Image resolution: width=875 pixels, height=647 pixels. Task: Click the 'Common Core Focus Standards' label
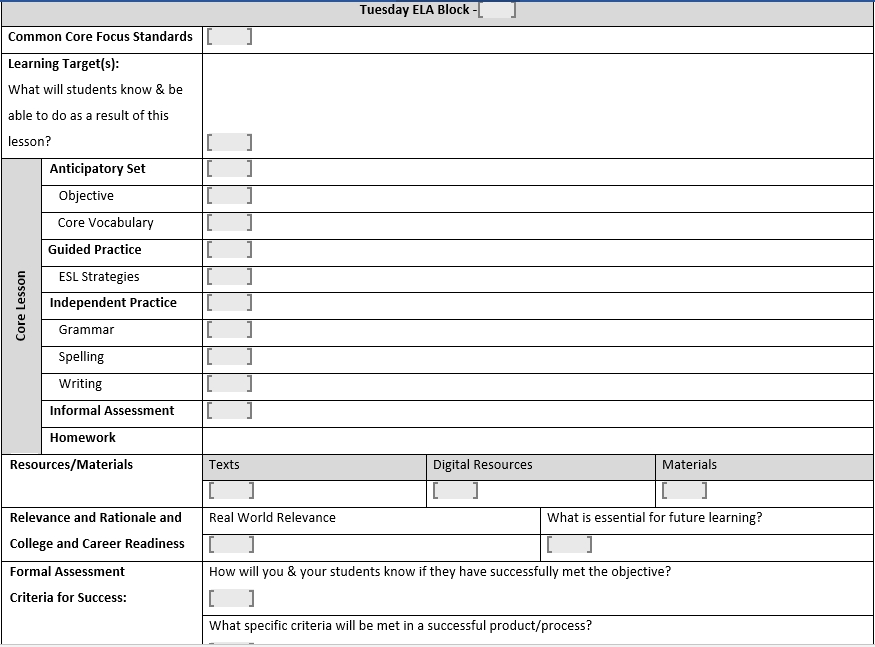(100, 37)
